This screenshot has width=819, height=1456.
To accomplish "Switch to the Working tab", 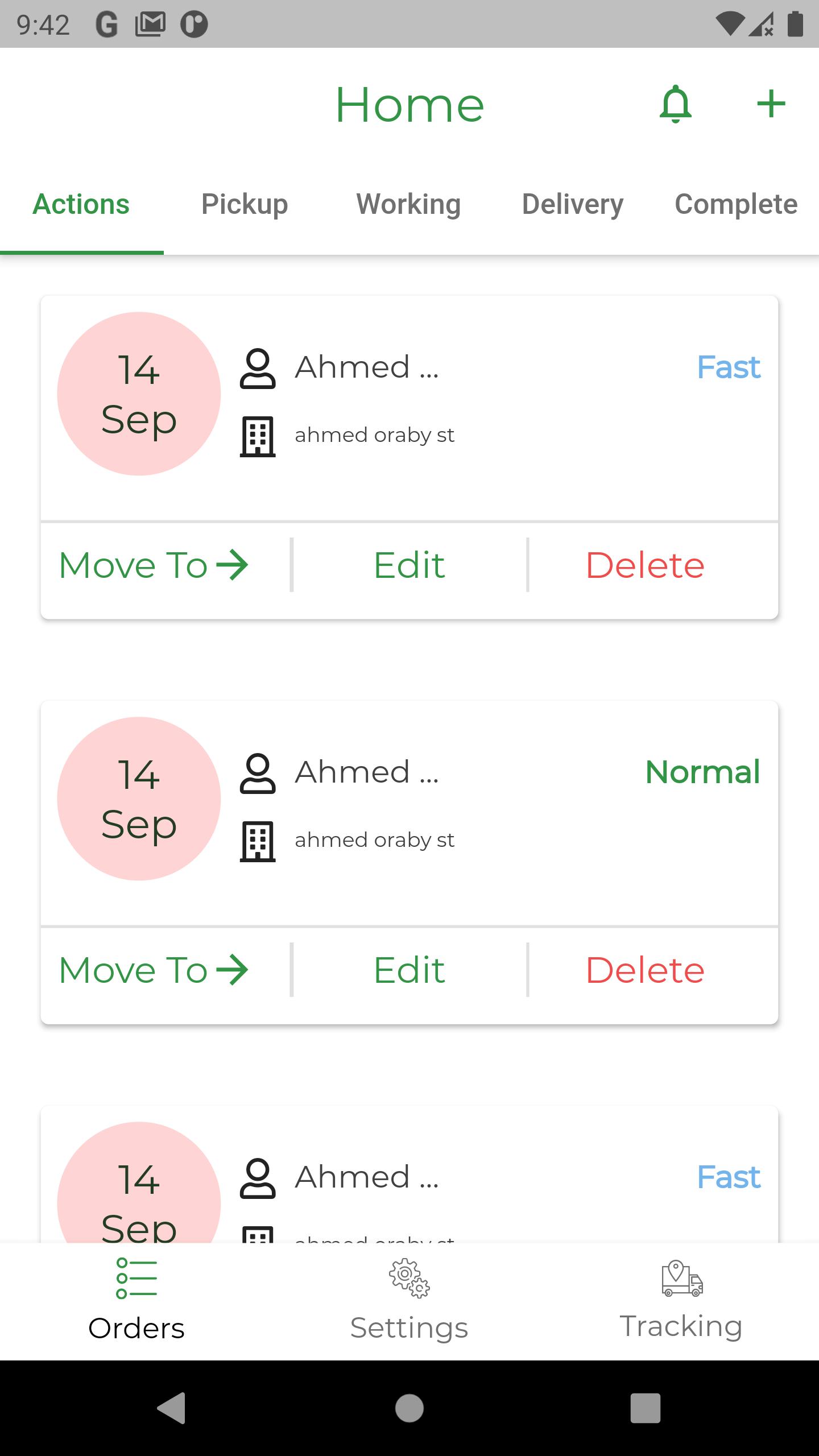I will 408,205.
